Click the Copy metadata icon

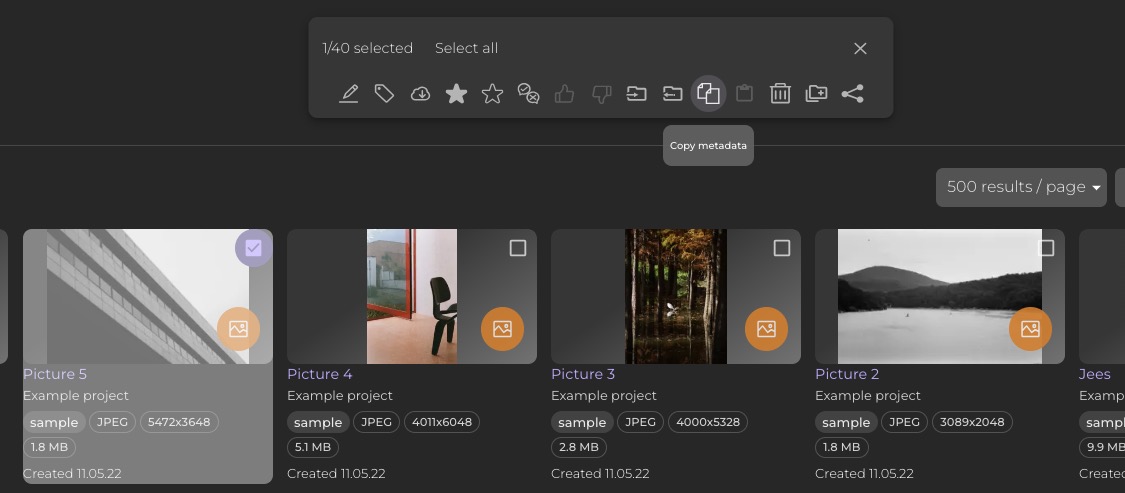coord(708,94)
